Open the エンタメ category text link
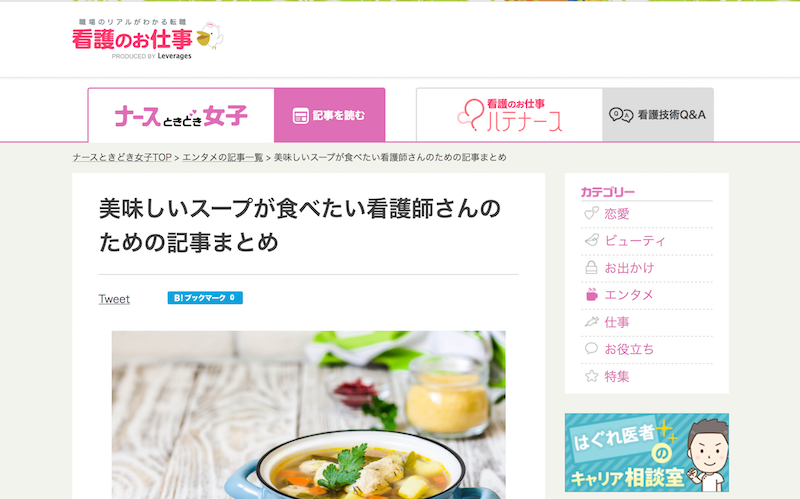 [x=629, y=294]
